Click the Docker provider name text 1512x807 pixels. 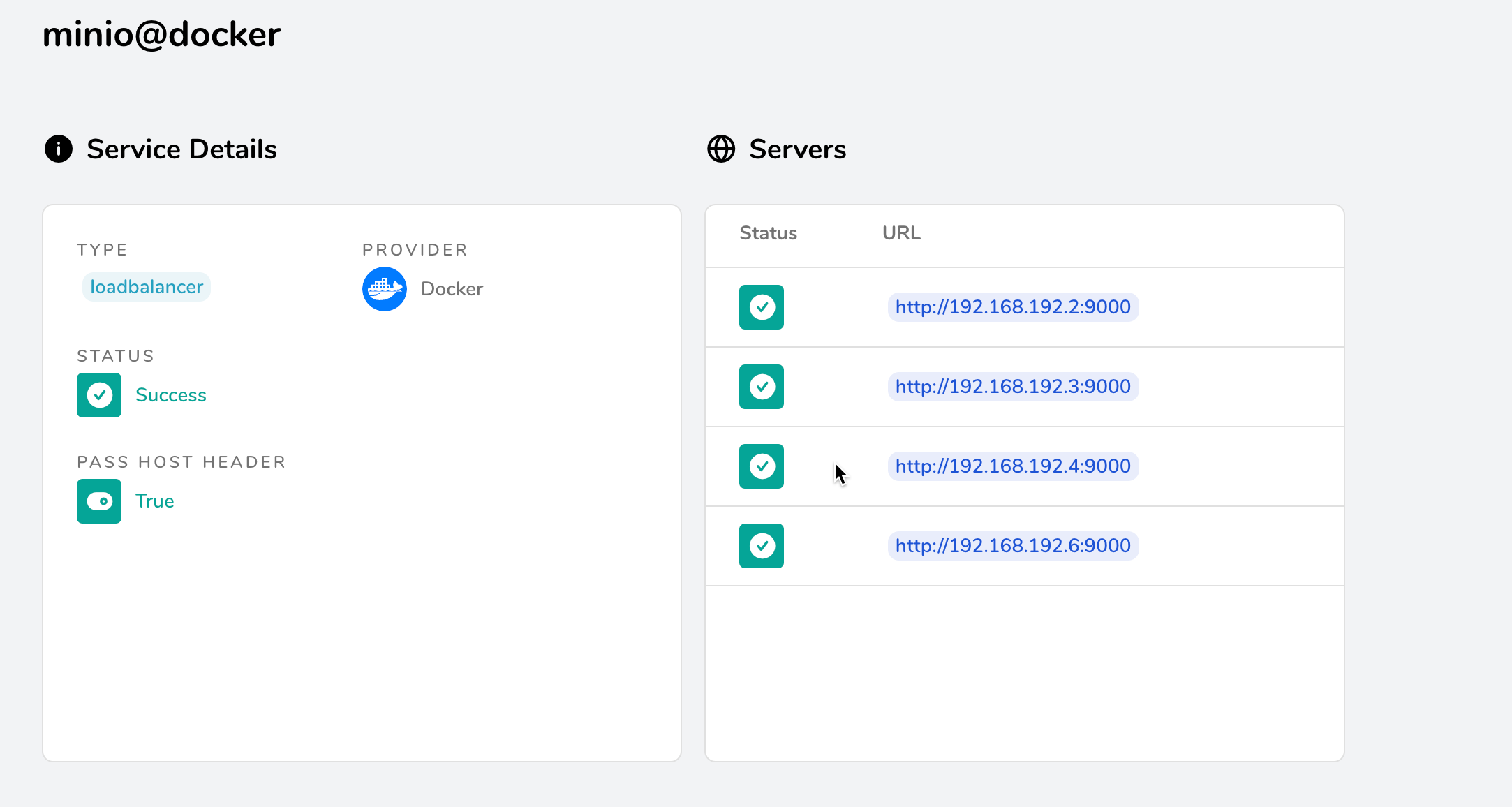[x=452, y=289]
